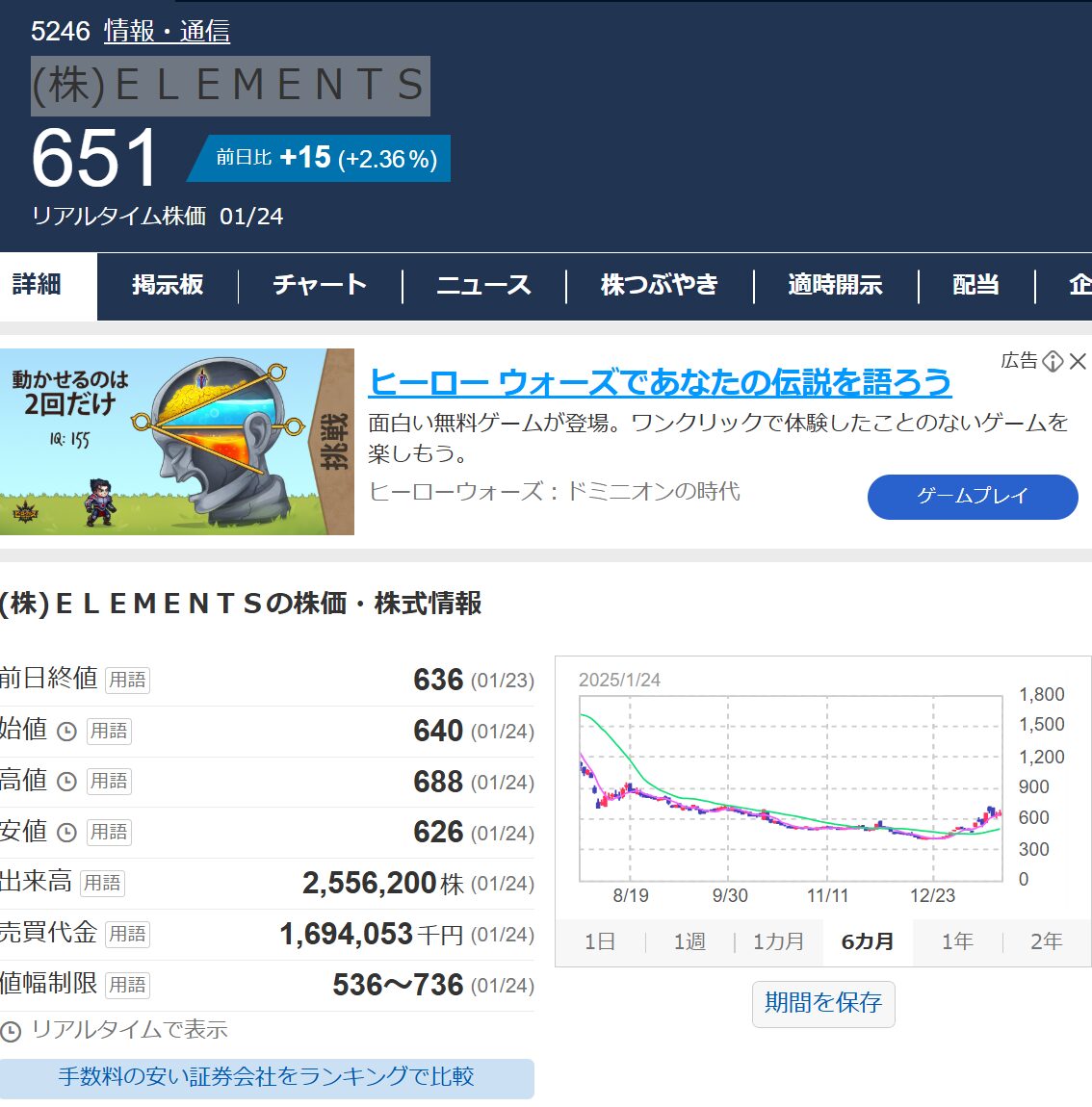The width and height of the screenshot is (1092, 1107).
Task: Go to the チャート tab
Action: (320, 285)
